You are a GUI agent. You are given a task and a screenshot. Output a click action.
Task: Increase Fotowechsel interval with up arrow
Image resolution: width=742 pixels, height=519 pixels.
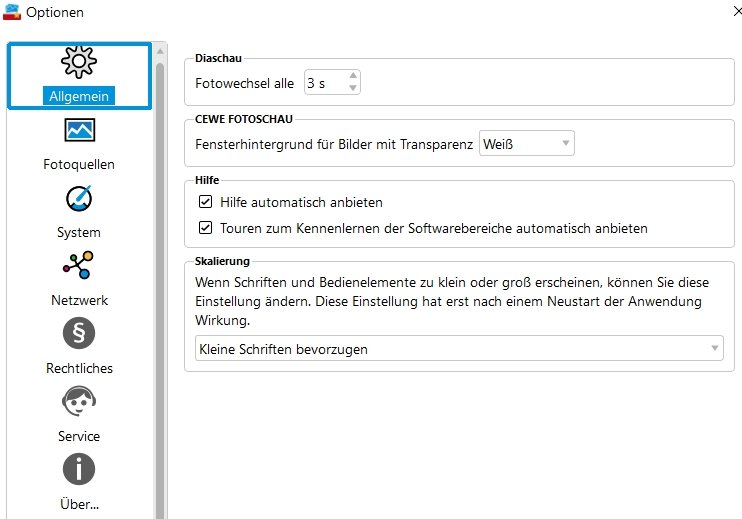353,77
